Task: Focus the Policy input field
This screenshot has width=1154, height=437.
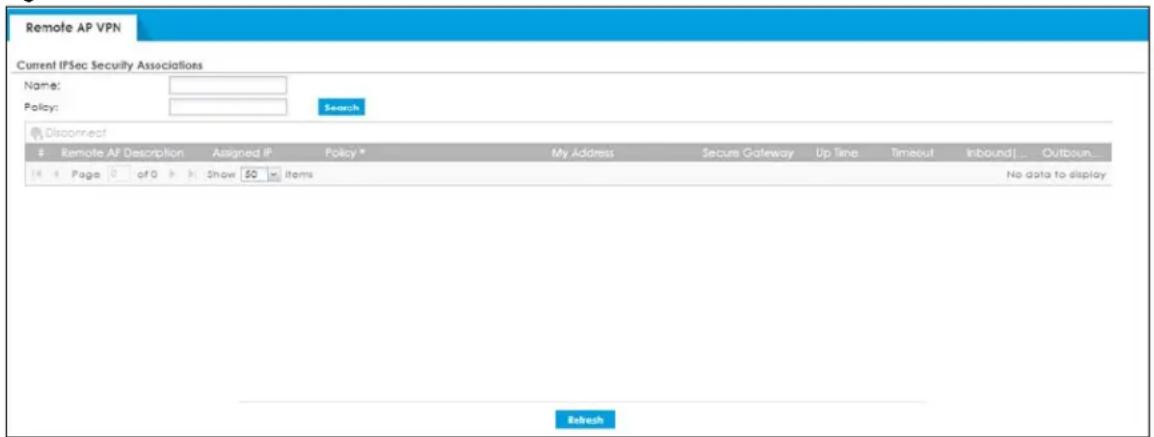Action: coord(227,107)
